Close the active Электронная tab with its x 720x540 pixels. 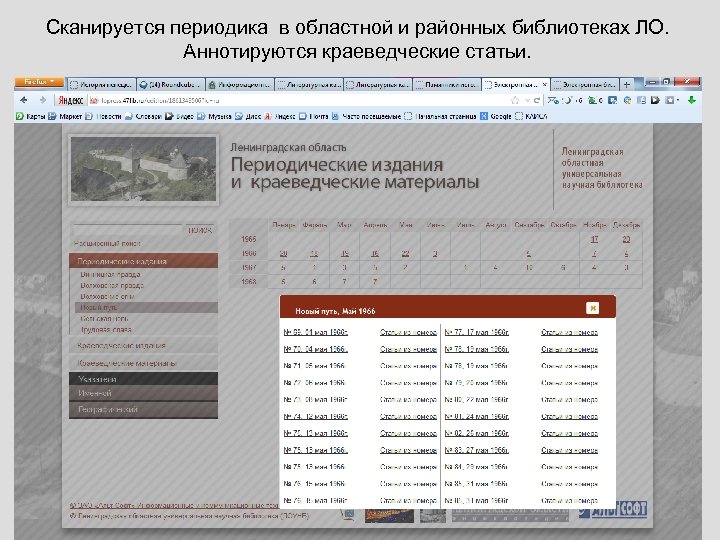click(544, 84)
